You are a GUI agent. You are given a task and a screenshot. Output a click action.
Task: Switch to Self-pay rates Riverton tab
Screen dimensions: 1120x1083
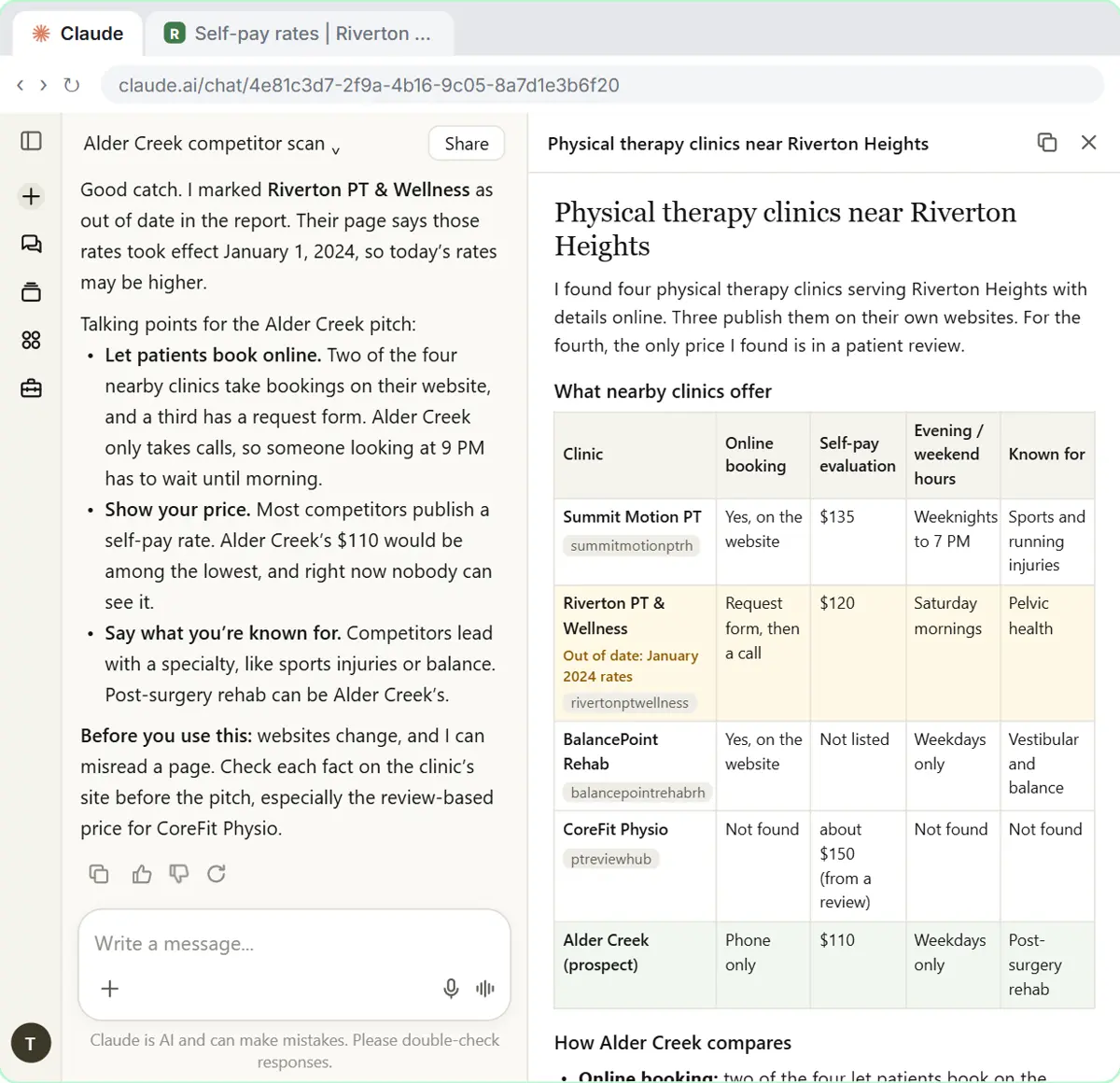[299, 34]
